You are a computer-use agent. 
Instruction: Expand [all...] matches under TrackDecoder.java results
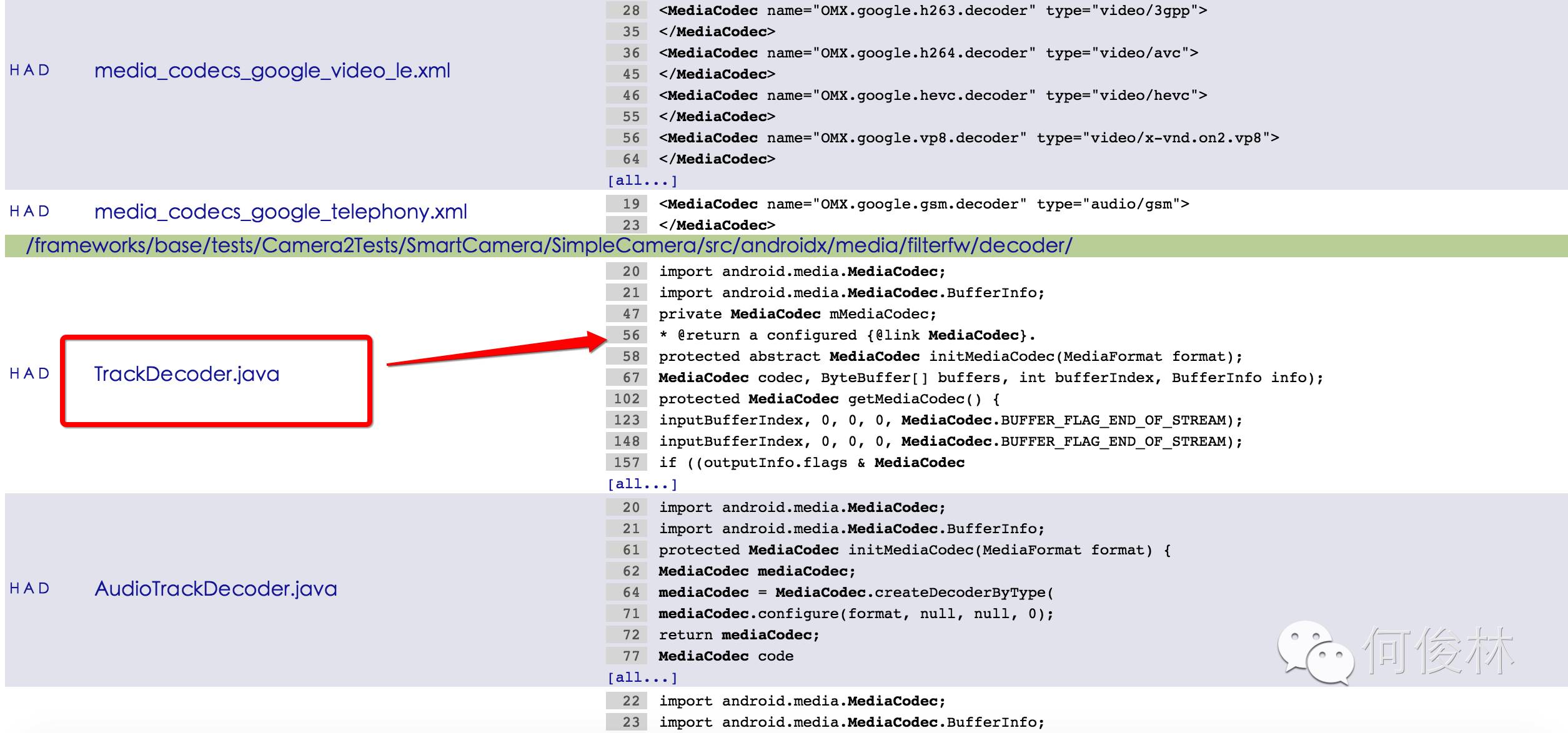coord(642,484)
